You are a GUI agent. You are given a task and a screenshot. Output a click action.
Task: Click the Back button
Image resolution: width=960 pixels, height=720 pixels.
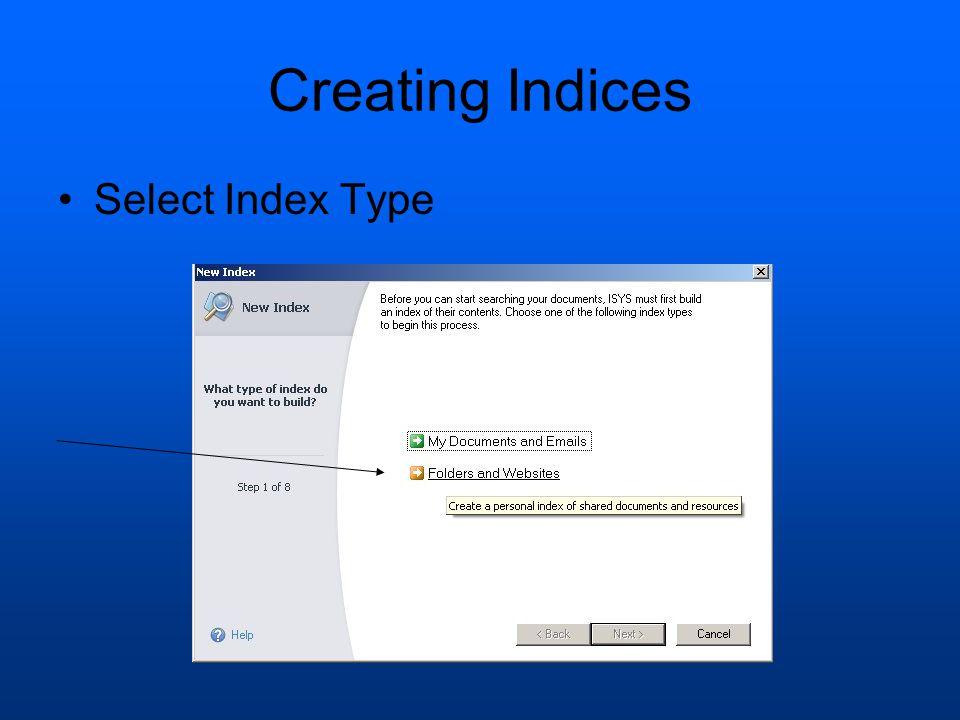tap(553, 634)
